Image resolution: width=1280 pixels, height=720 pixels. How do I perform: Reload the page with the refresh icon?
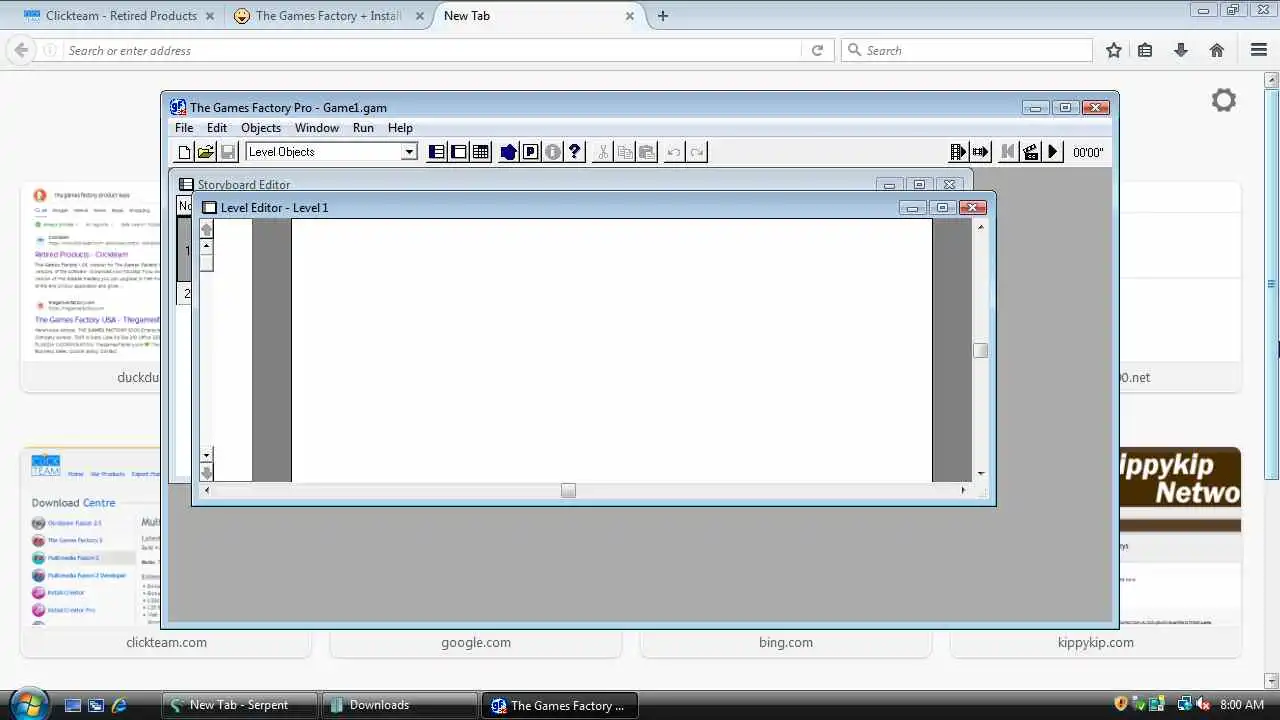tap(817, 50)
